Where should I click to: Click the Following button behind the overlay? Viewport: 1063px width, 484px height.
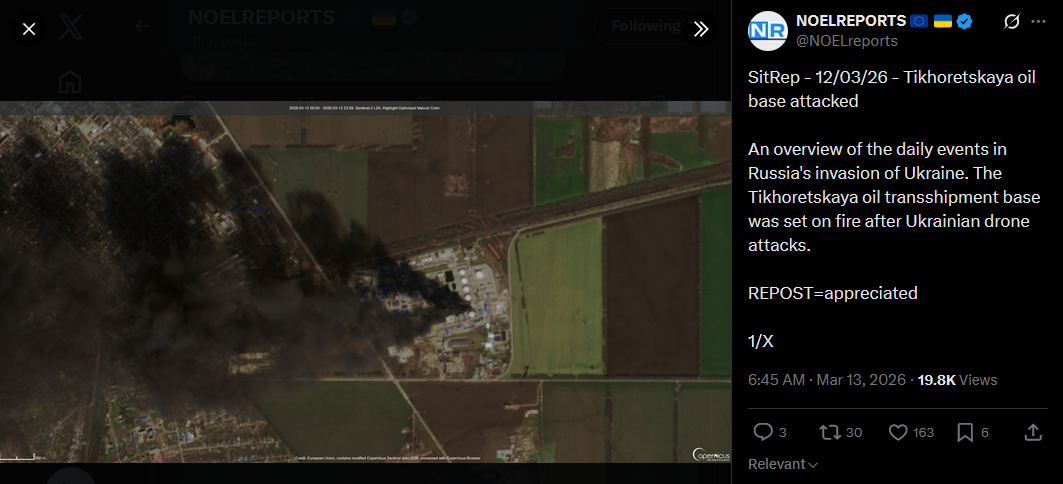[645, 26]
